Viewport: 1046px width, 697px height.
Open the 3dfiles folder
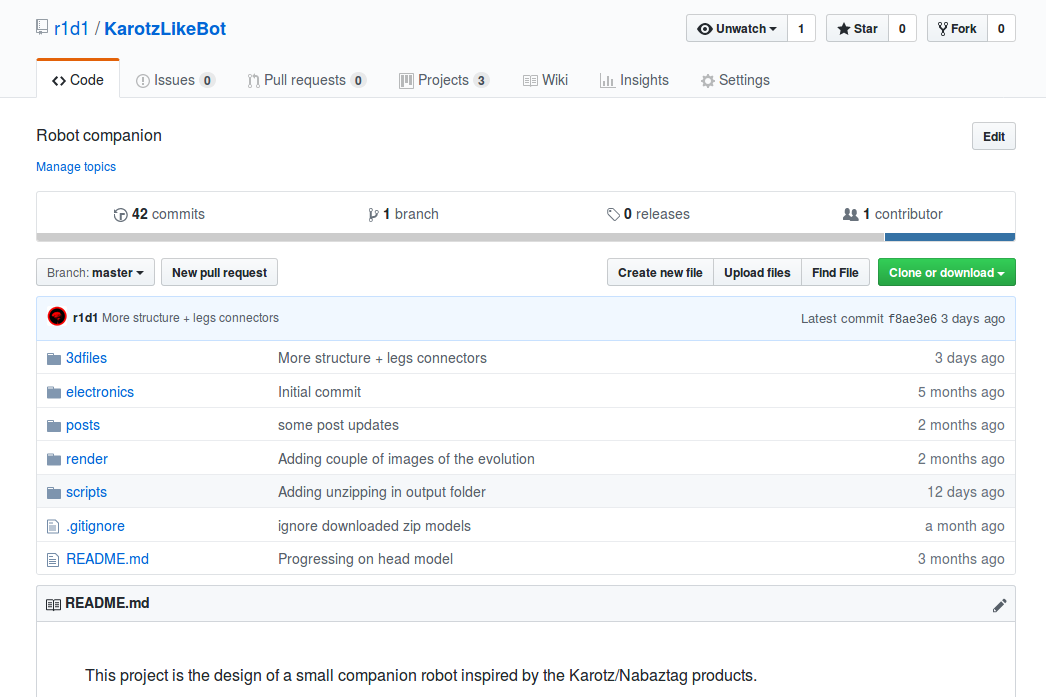(x=86, y=358)
